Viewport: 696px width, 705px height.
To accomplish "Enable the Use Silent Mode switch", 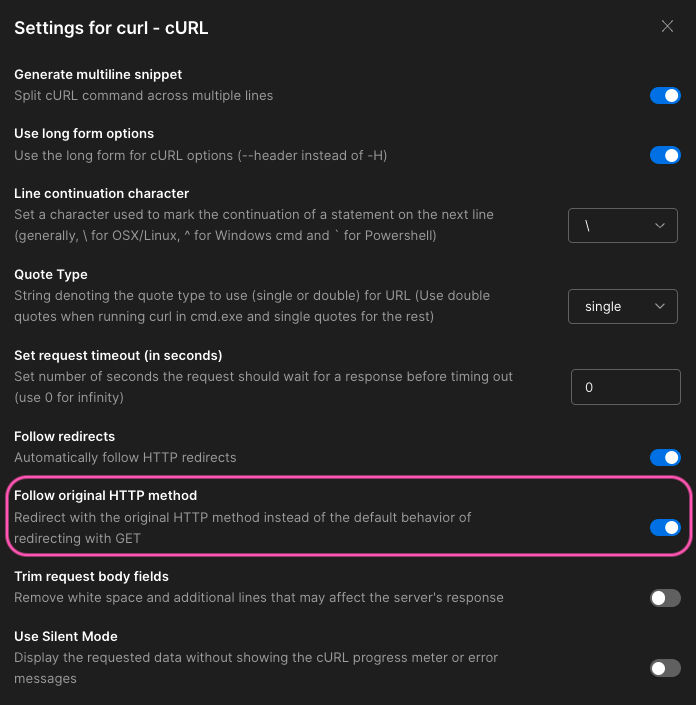I will (x=665, y=668).
